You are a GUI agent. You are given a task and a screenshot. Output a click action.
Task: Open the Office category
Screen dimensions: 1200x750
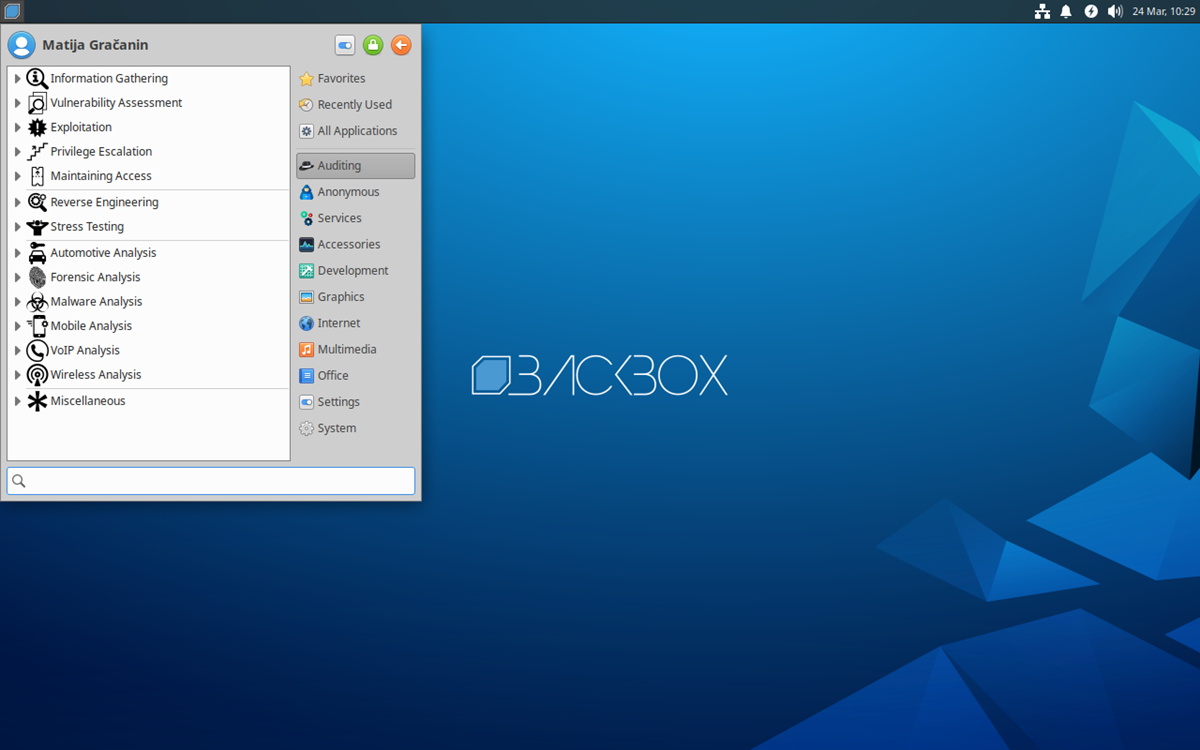(x=355, y=376)
